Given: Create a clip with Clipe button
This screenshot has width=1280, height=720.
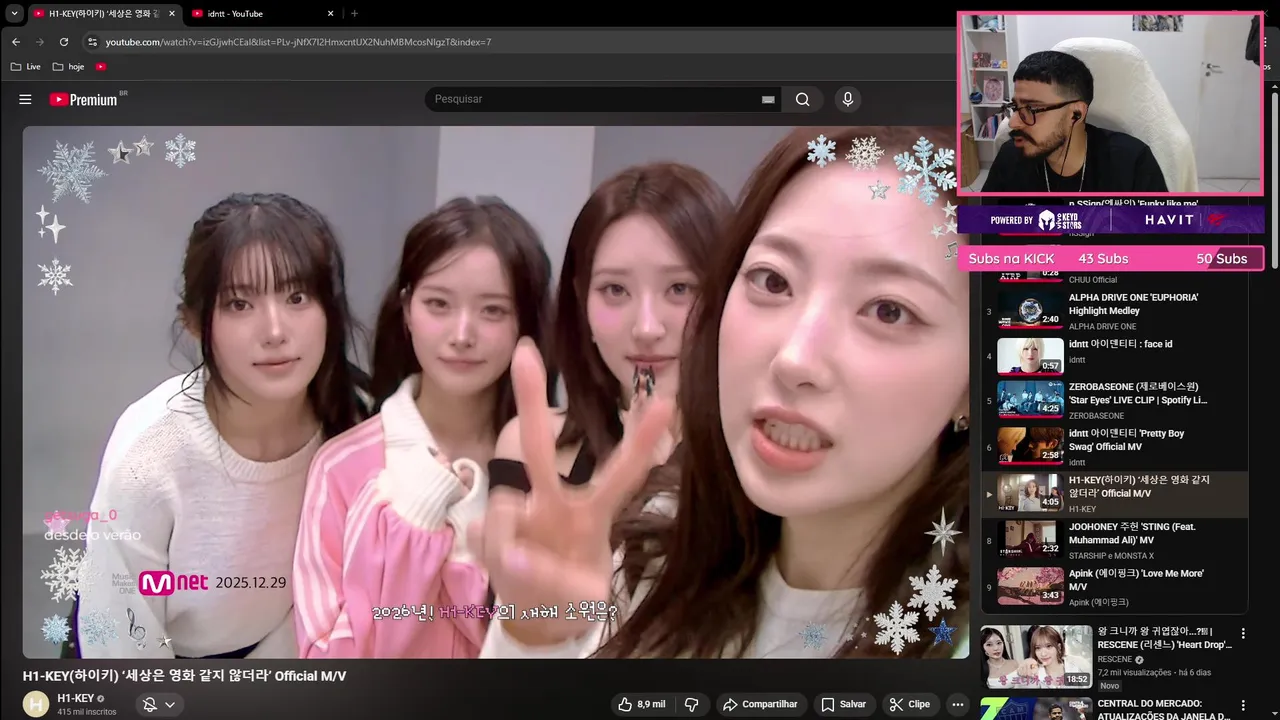Looking at the screenshot, I should 910,704.
